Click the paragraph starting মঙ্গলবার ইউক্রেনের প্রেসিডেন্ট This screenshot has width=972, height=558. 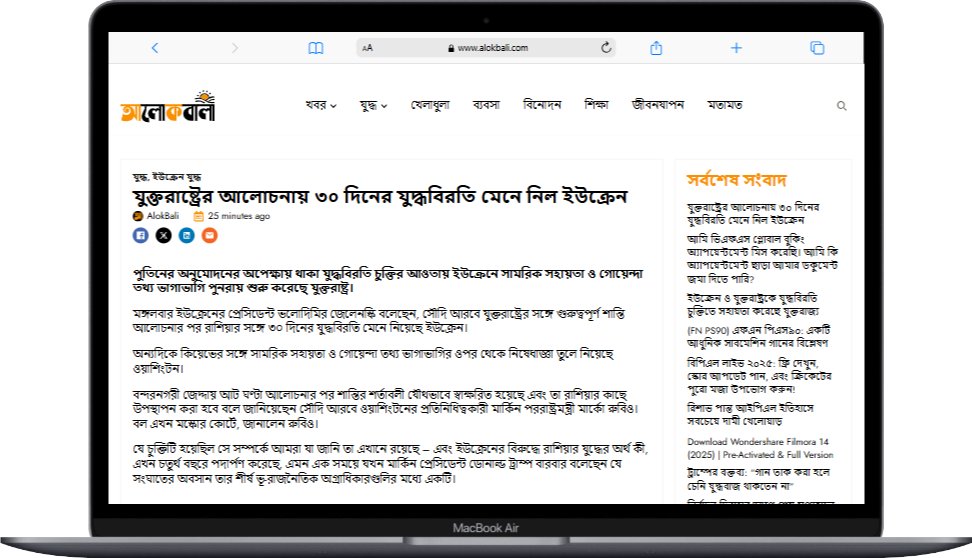(x=379, y=320)
